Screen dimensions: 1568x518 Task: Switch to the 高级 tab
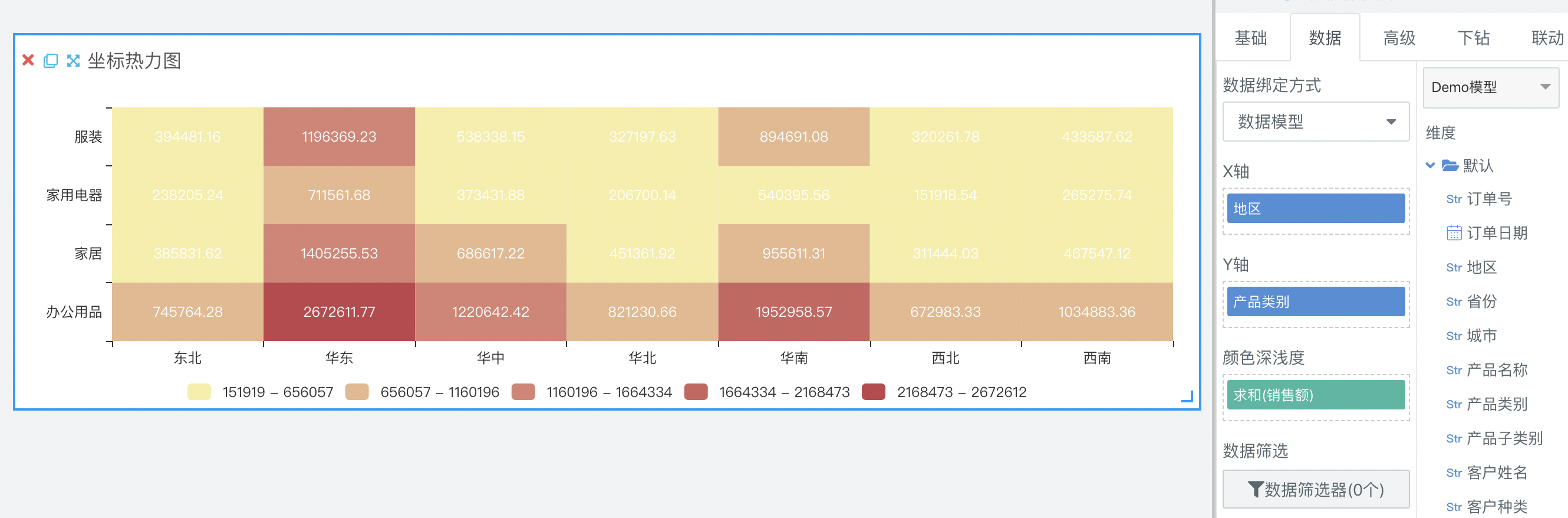tap(1399, 38)
